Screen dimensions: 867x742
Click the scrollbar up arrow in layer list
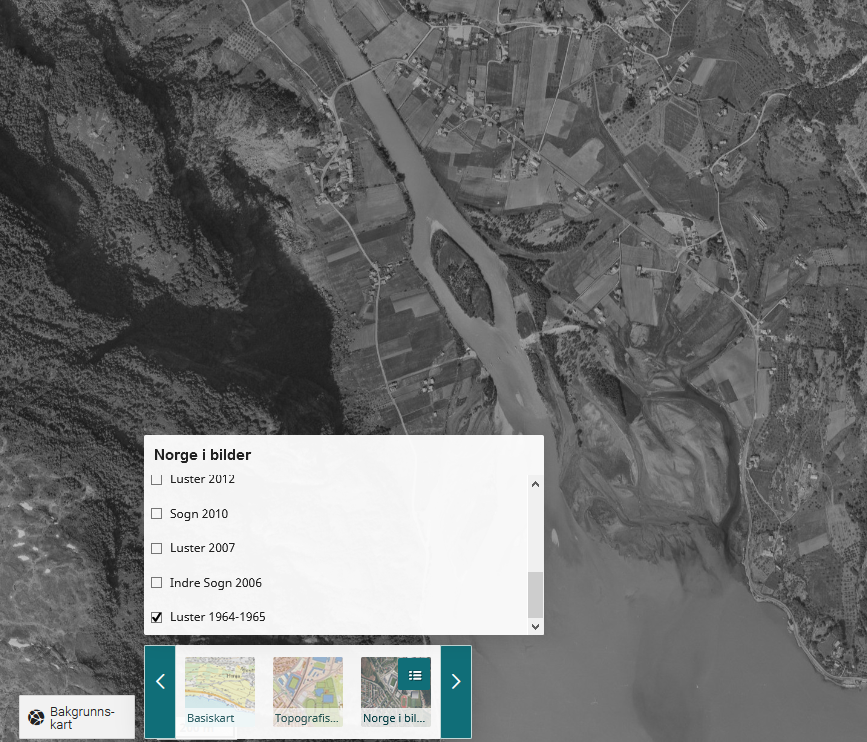click(535, 485)
